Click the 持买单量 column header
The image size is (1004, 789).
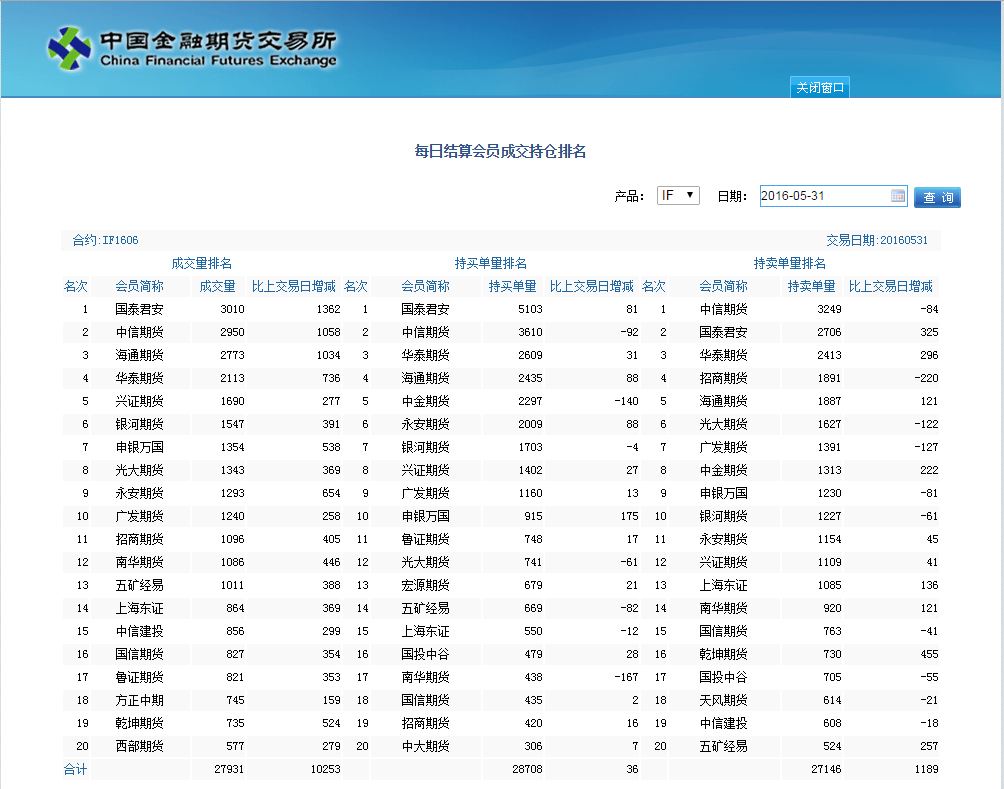(x=512, y=286)
